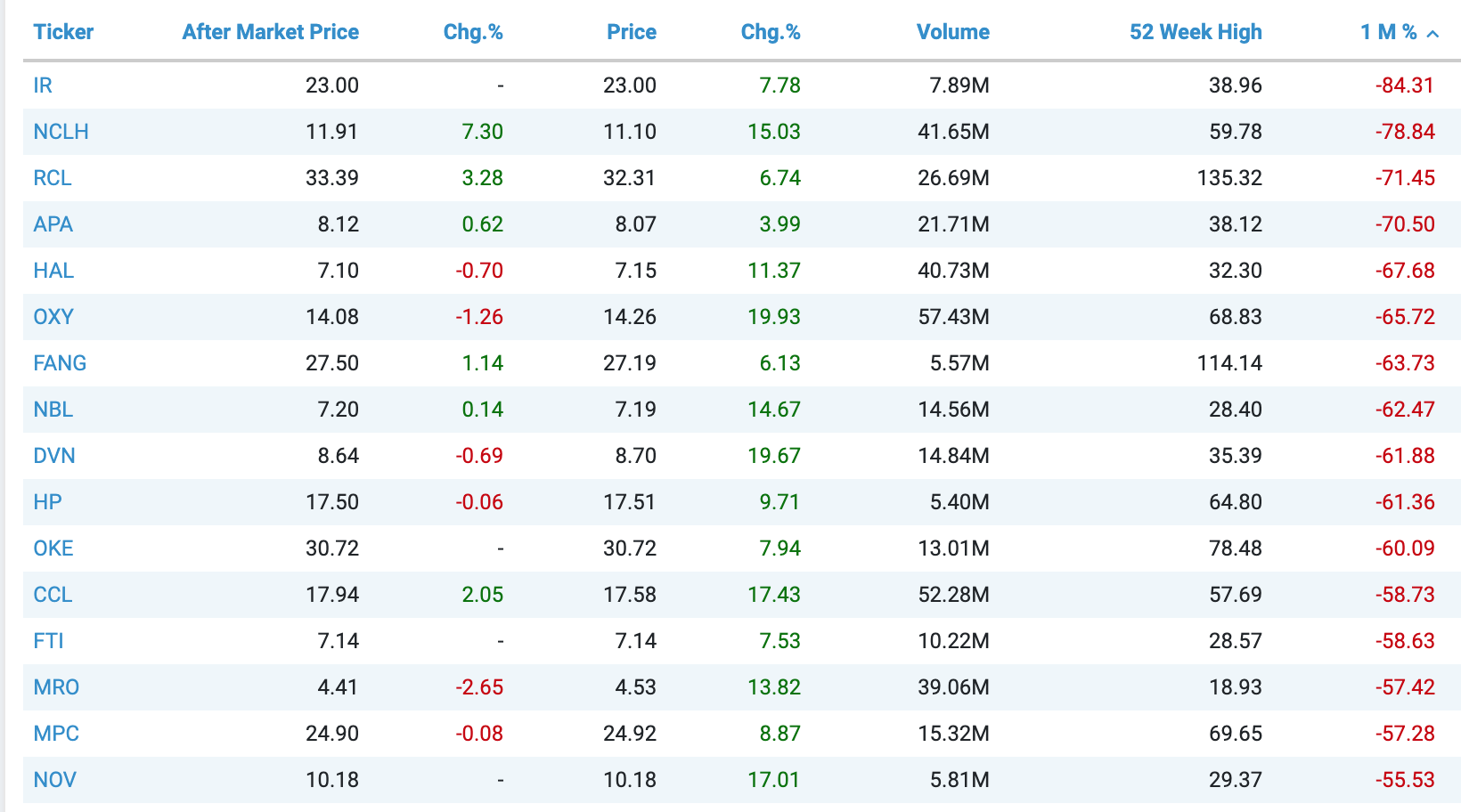Select OKE volume 13.01M
This screenshot has height=812, width=1461.
[953, 548]
